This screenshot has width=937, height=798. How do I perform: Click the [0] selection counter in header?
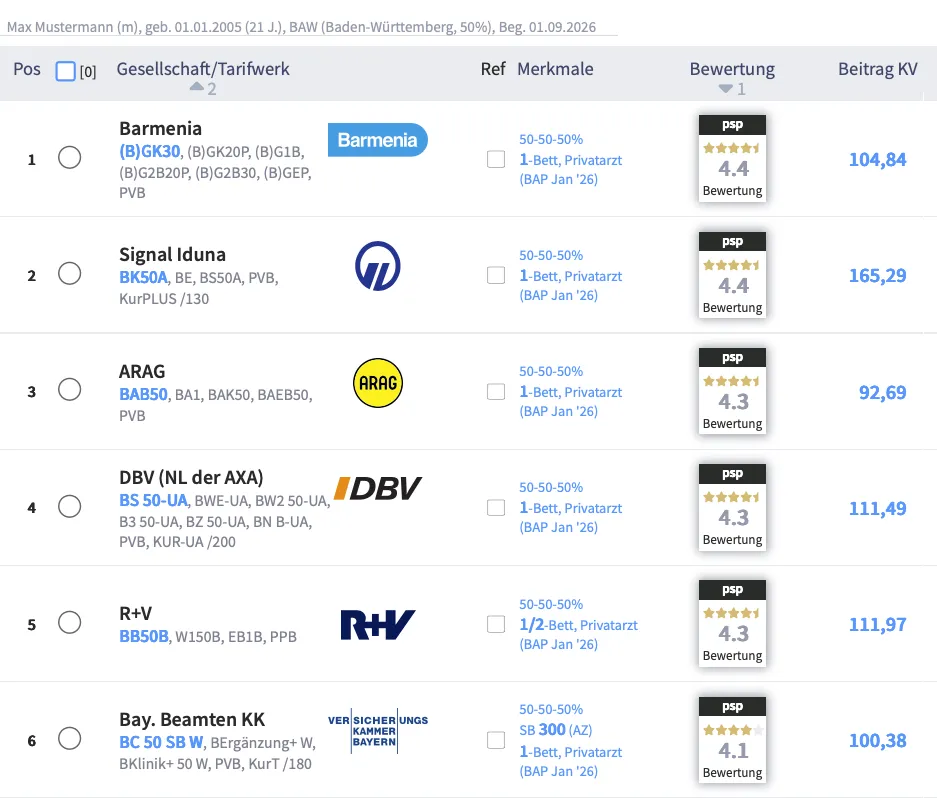tap(88, 72)
